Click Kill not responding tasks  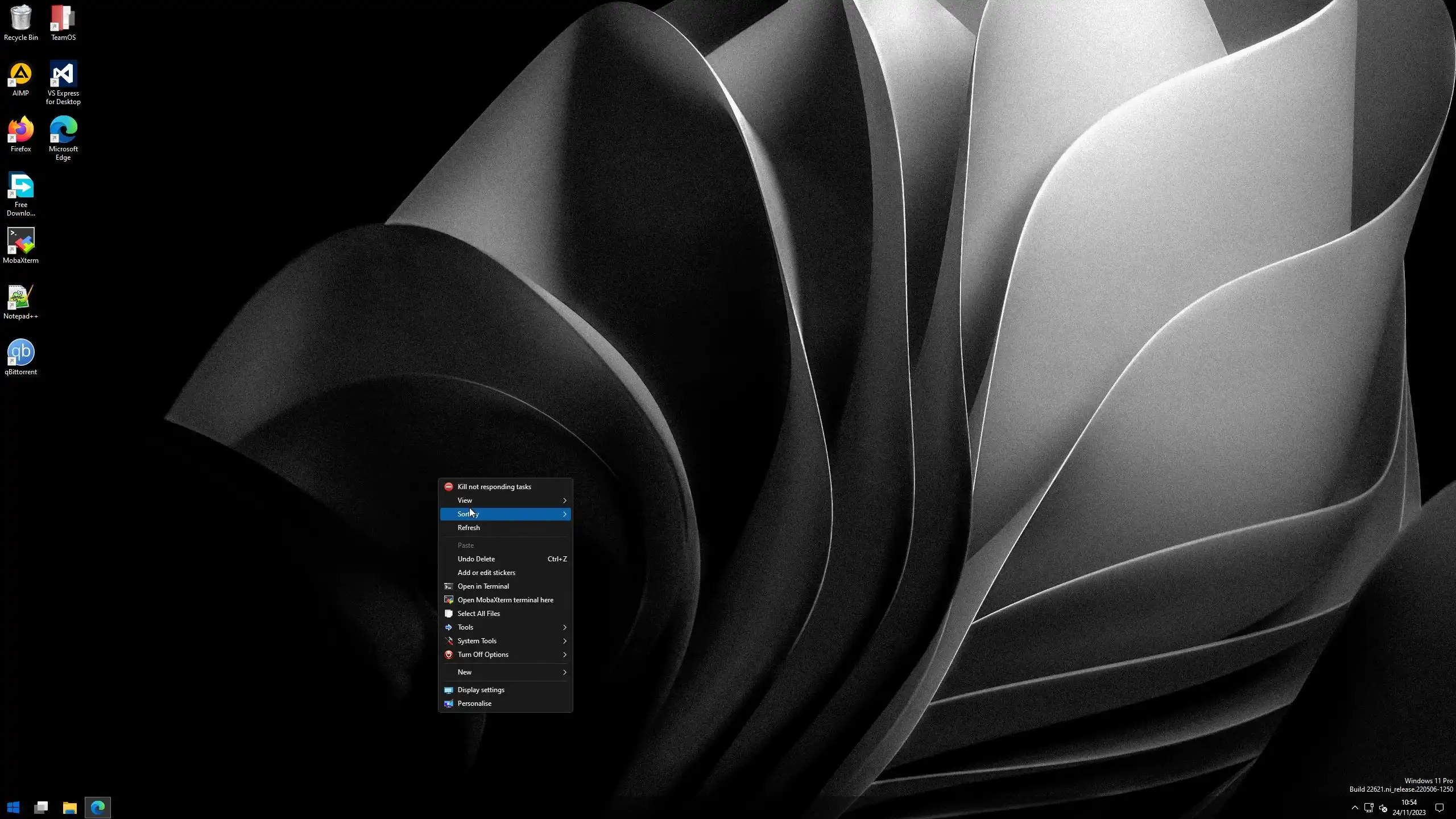coord(494,487)
